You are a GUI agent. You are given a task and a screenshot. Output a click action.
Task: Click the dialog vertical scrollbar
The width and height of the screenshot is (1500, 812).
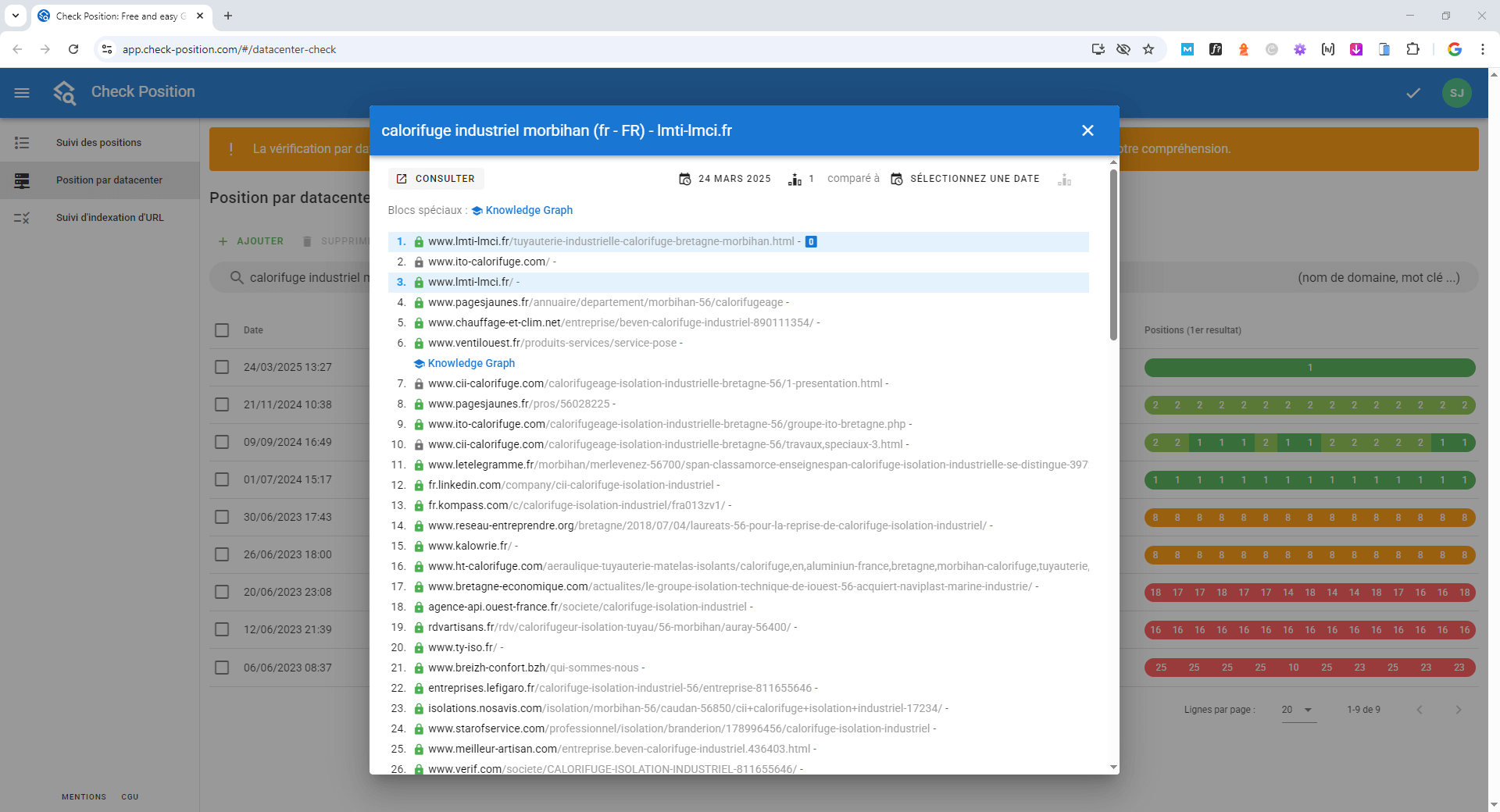coord(1113,255)
